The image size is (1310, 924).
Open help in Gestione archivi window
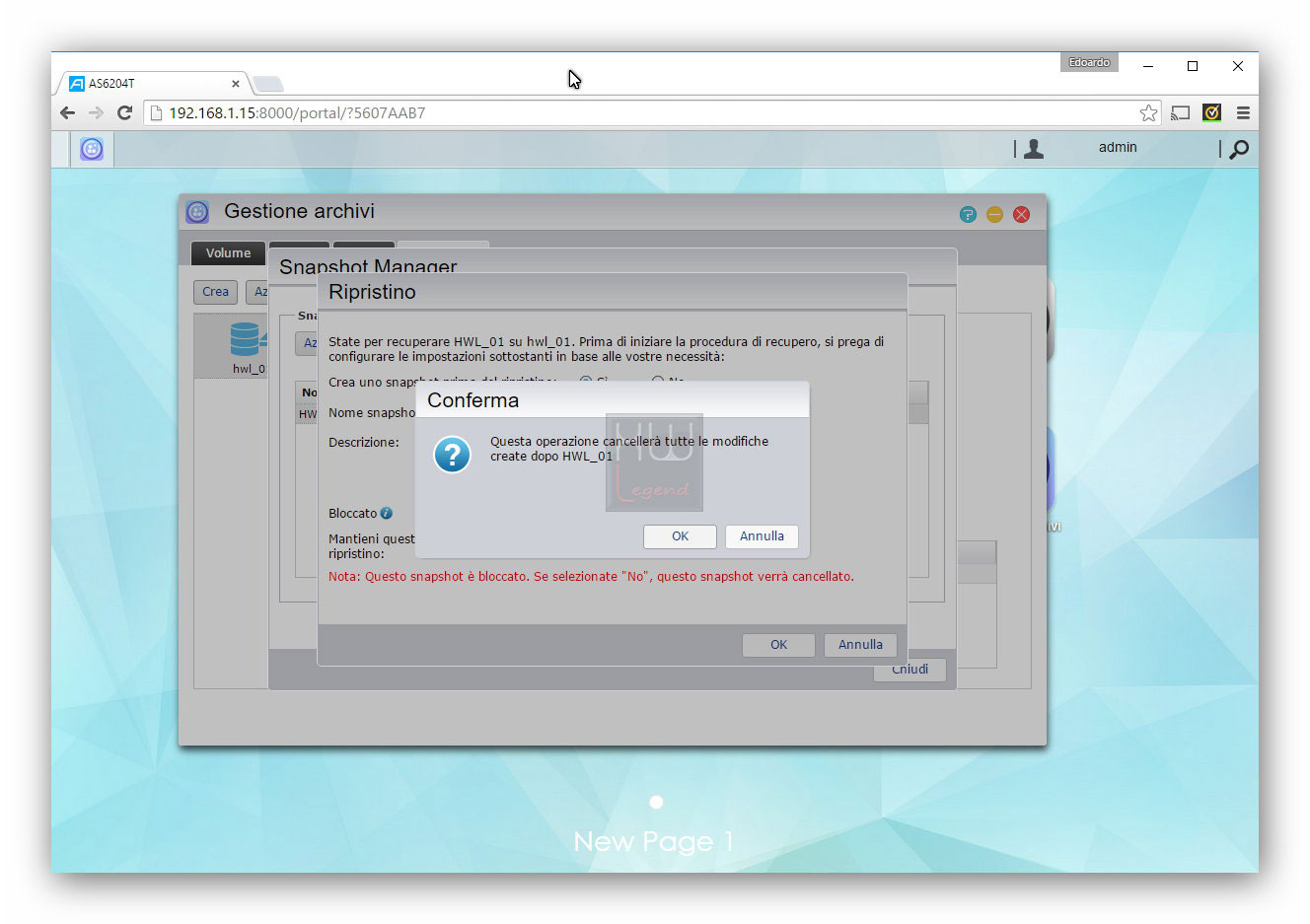coord(968,214)
